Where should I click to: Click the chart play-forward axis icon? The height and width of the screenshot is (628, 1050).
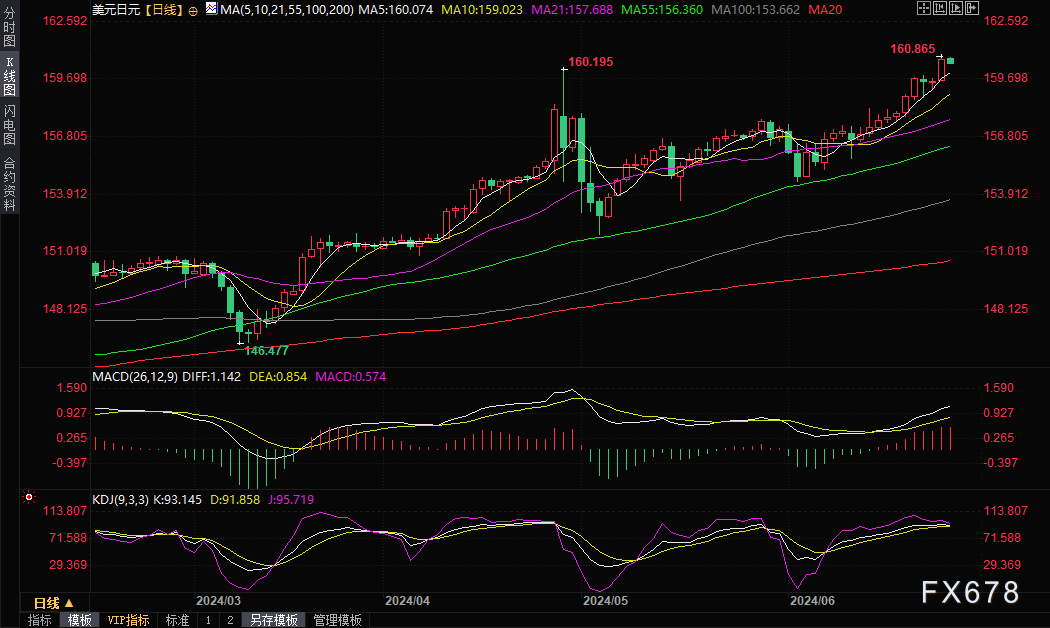(956, 8)
